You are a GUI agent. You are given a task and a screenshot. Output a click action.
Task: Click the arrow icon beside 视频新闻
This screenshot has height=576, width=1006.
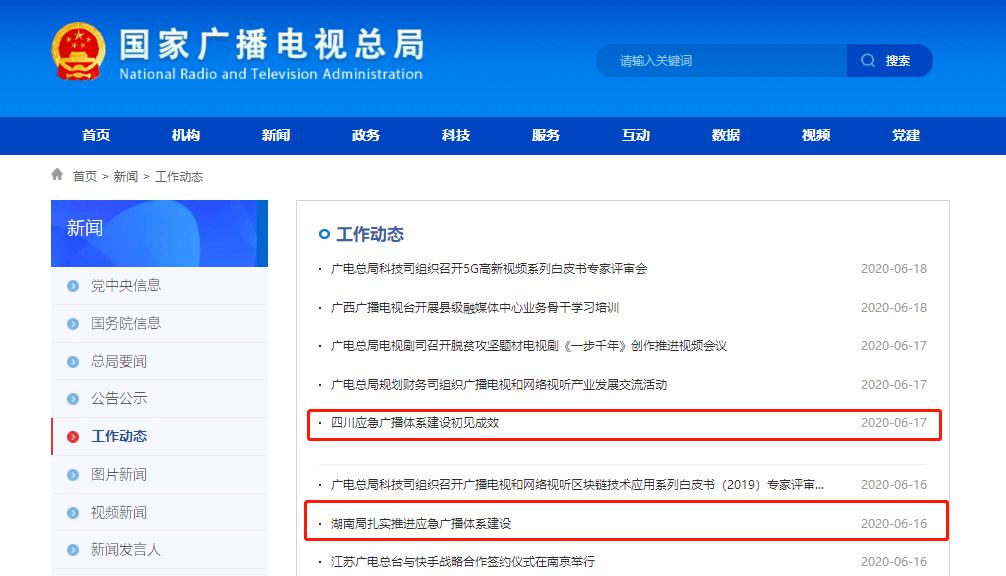(73, 512)
